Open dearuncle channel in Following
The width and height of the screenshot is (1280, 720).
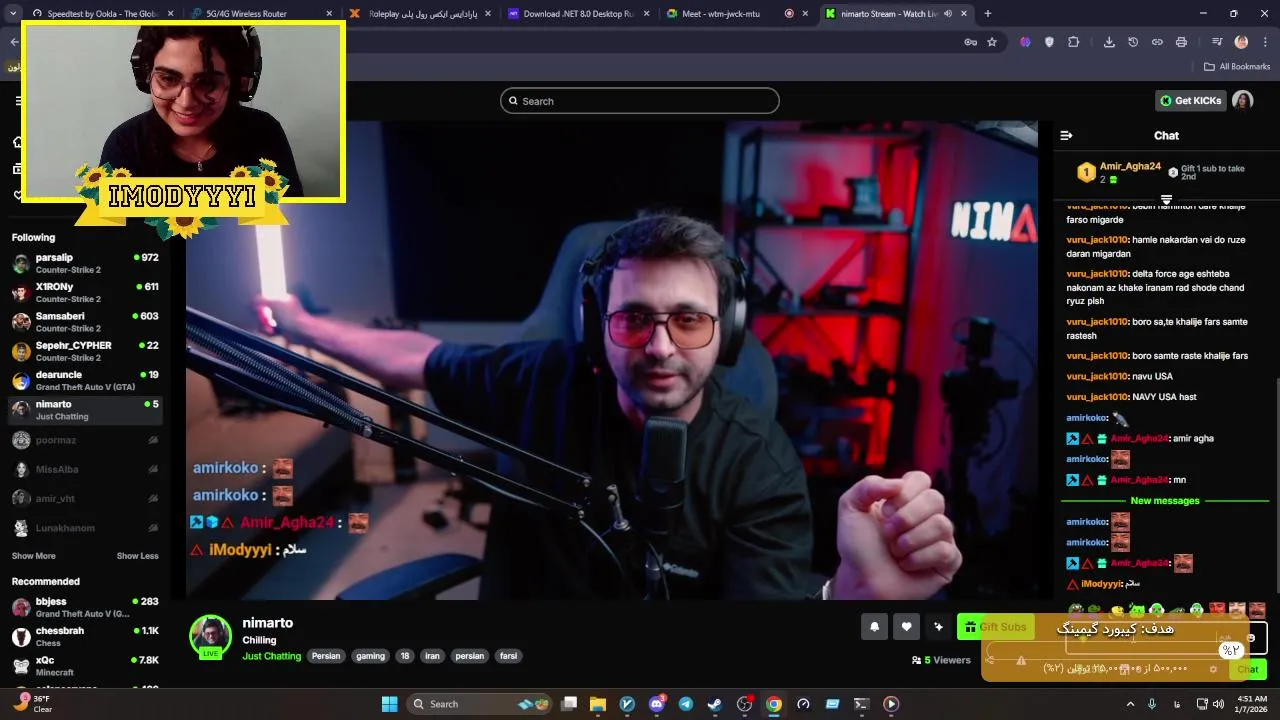pos(85,380)
